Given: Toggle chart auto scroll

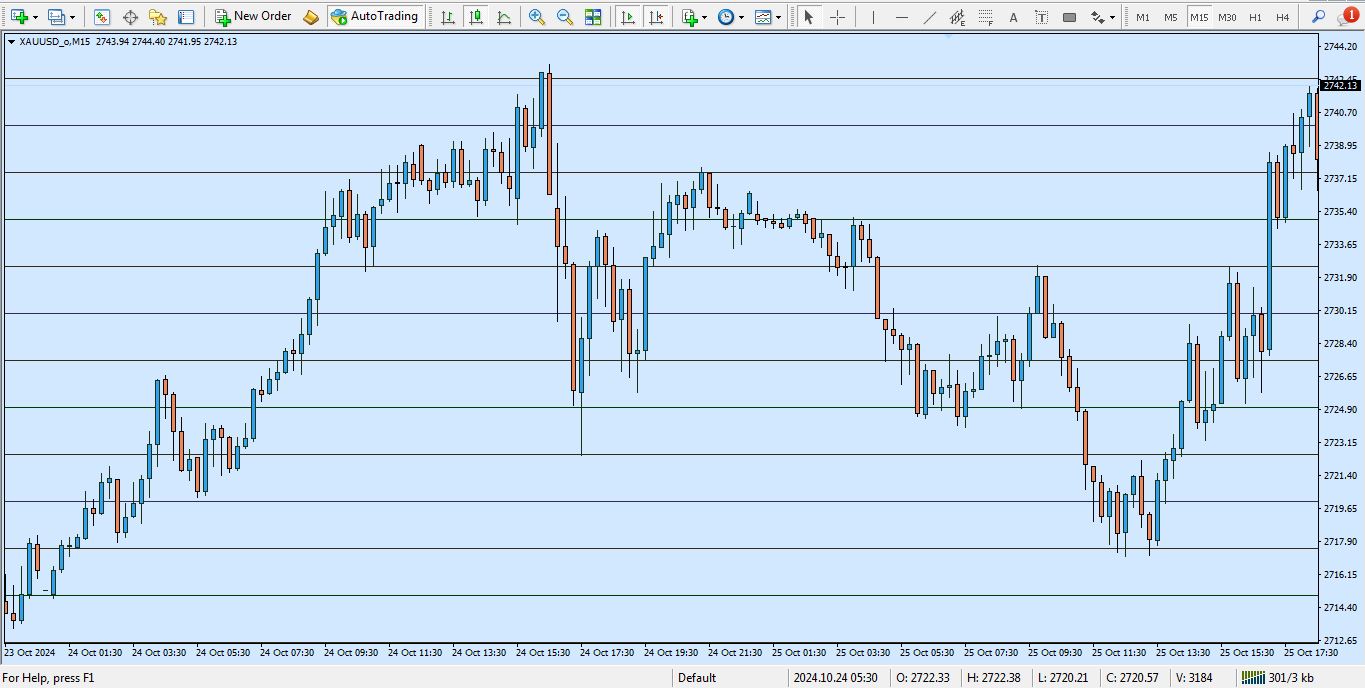Looking at the screenshot, I should pos(627,17).
